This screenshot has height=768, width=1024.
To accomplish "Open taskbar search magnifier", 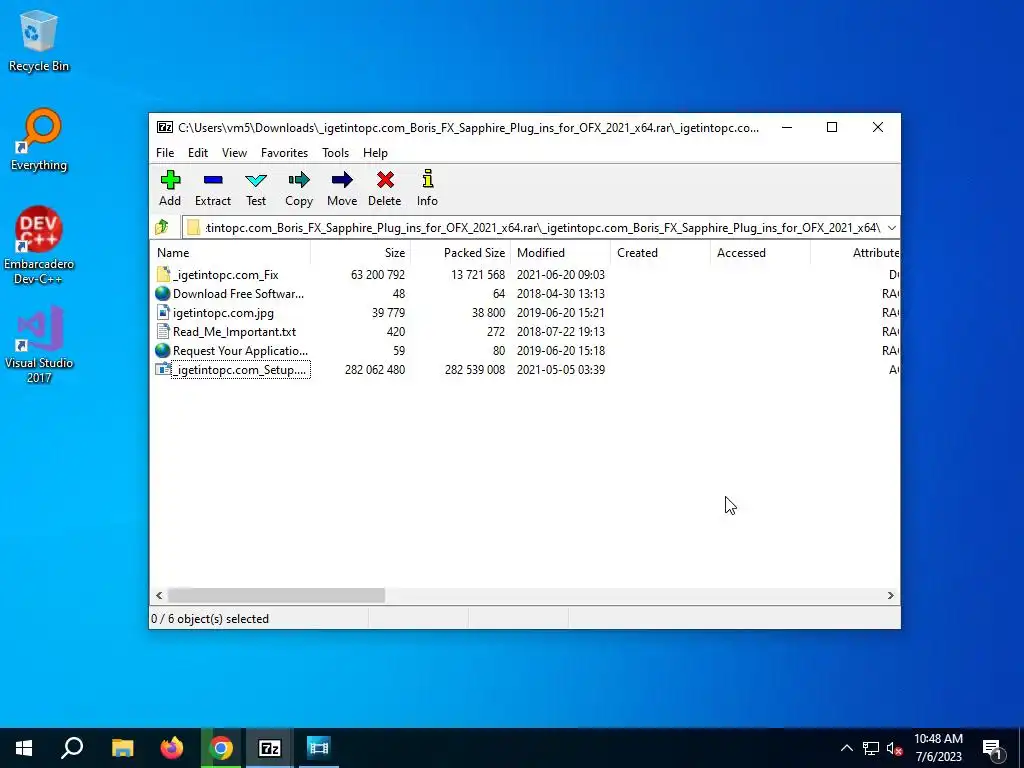I will pos(72,748).
